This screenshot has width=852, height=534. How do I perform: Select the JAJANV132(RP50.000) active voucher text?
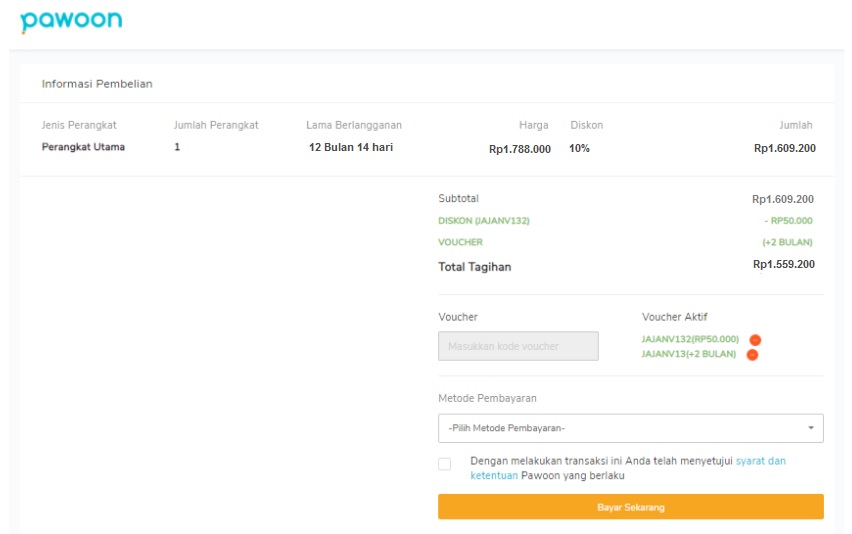[x=690, y=339]
